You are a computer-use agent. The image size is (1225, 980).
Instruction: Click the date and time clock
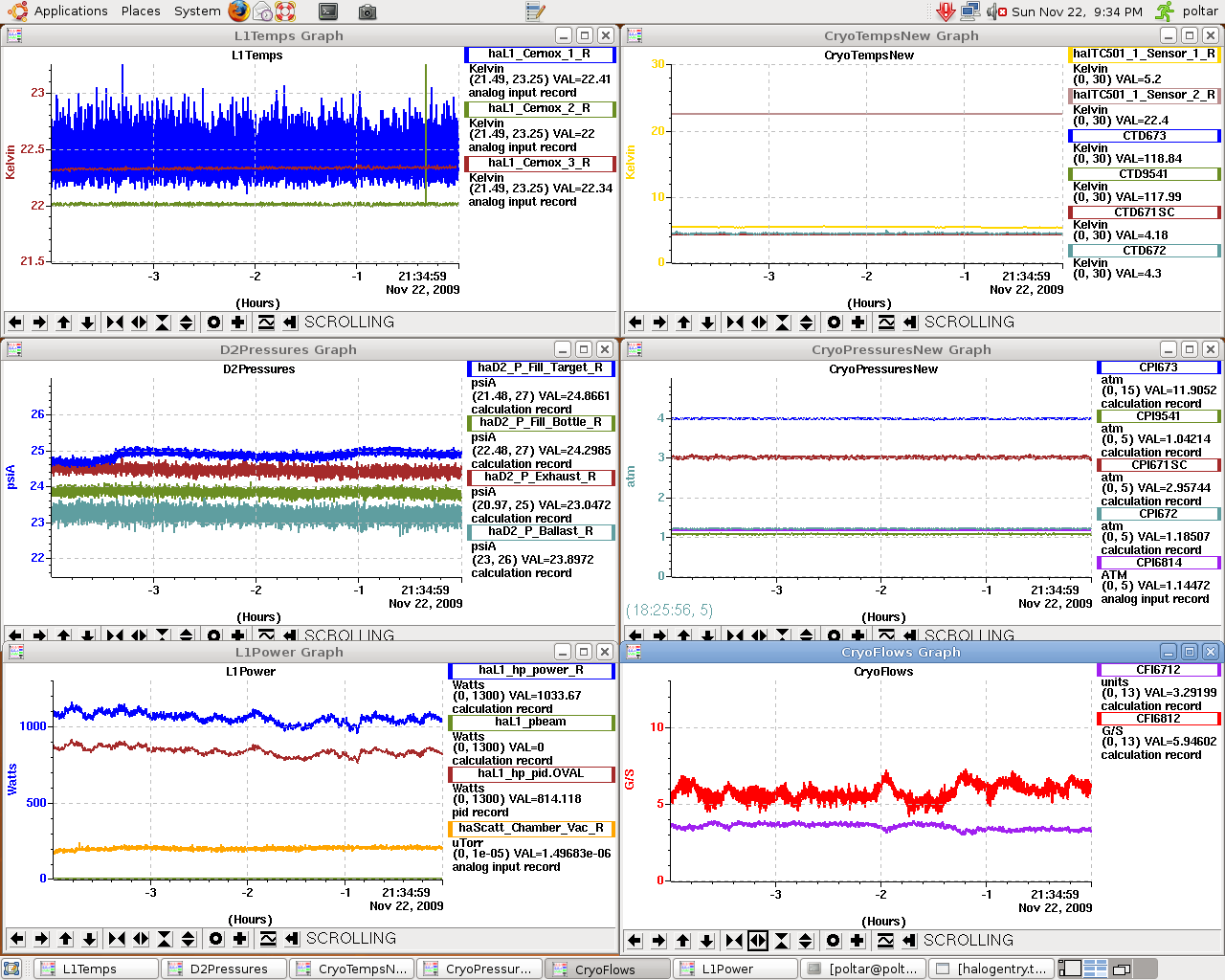coord(1077,11)
